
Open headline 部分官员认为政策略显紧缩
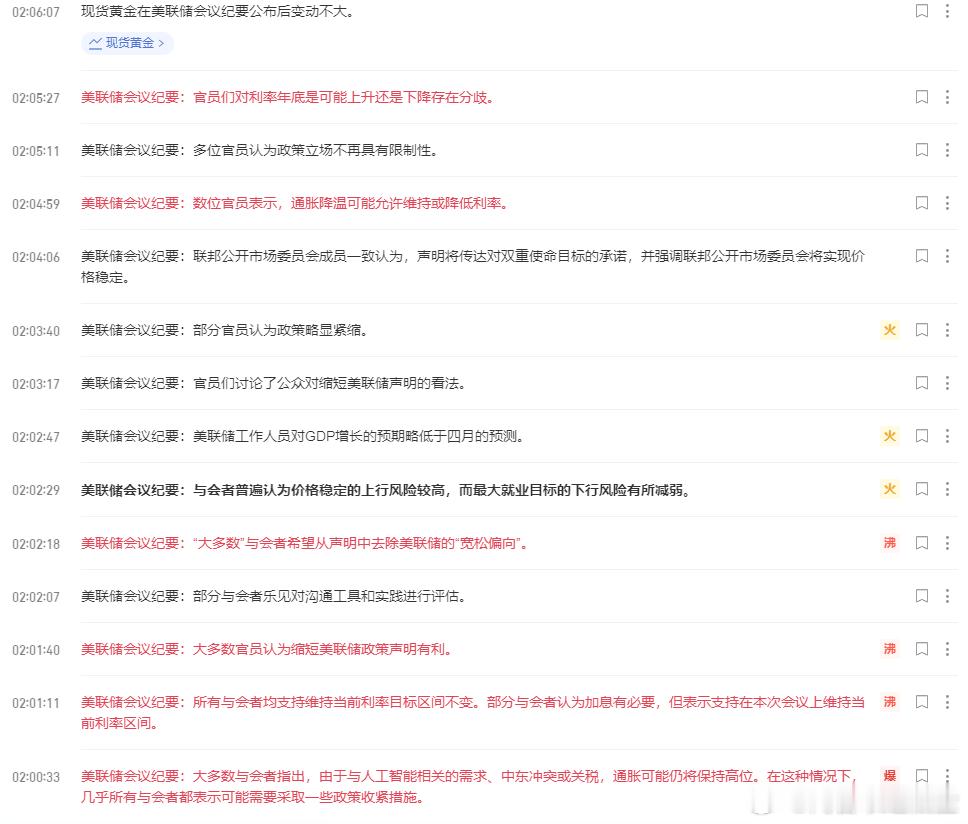[225, 331]
